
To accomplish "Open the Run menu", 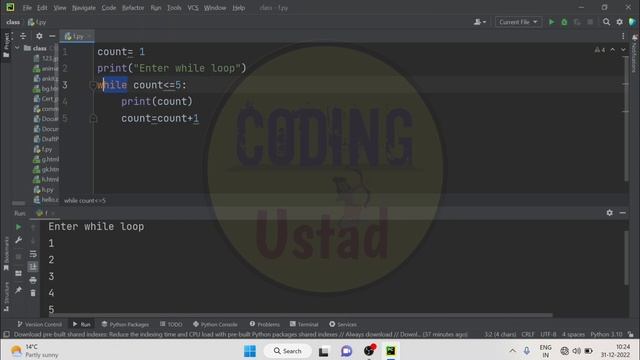I will pos(156,8).
